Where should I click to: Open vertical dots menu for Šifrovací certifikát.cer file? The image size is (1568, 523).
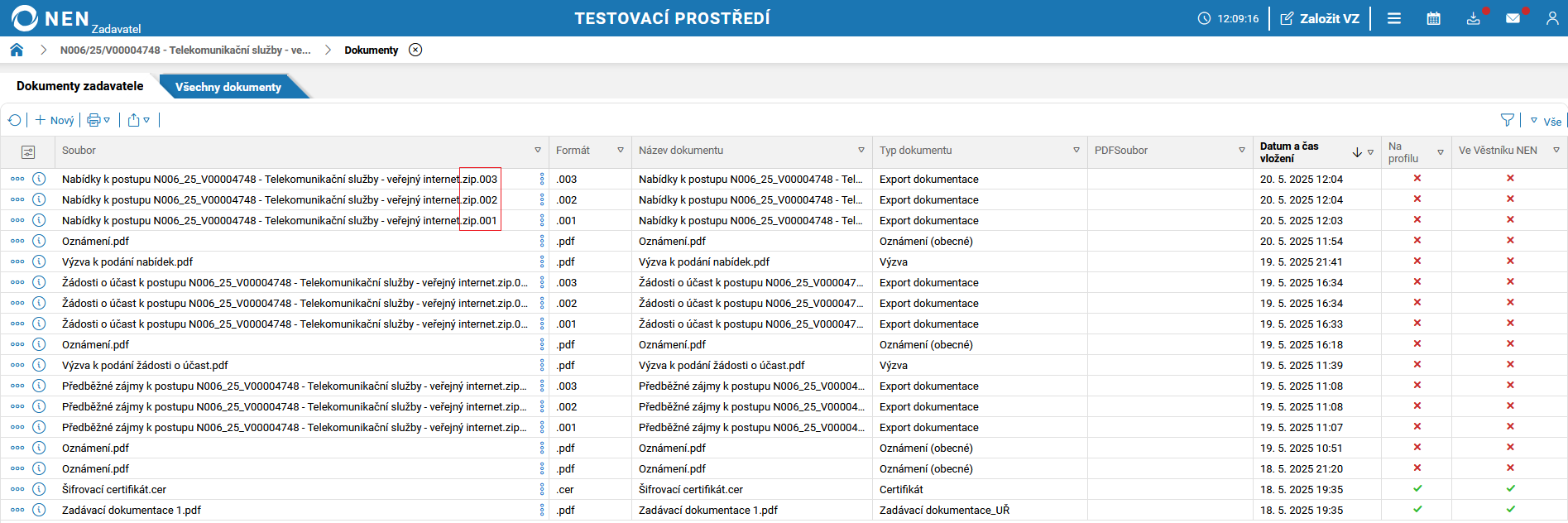click(542, 489)
